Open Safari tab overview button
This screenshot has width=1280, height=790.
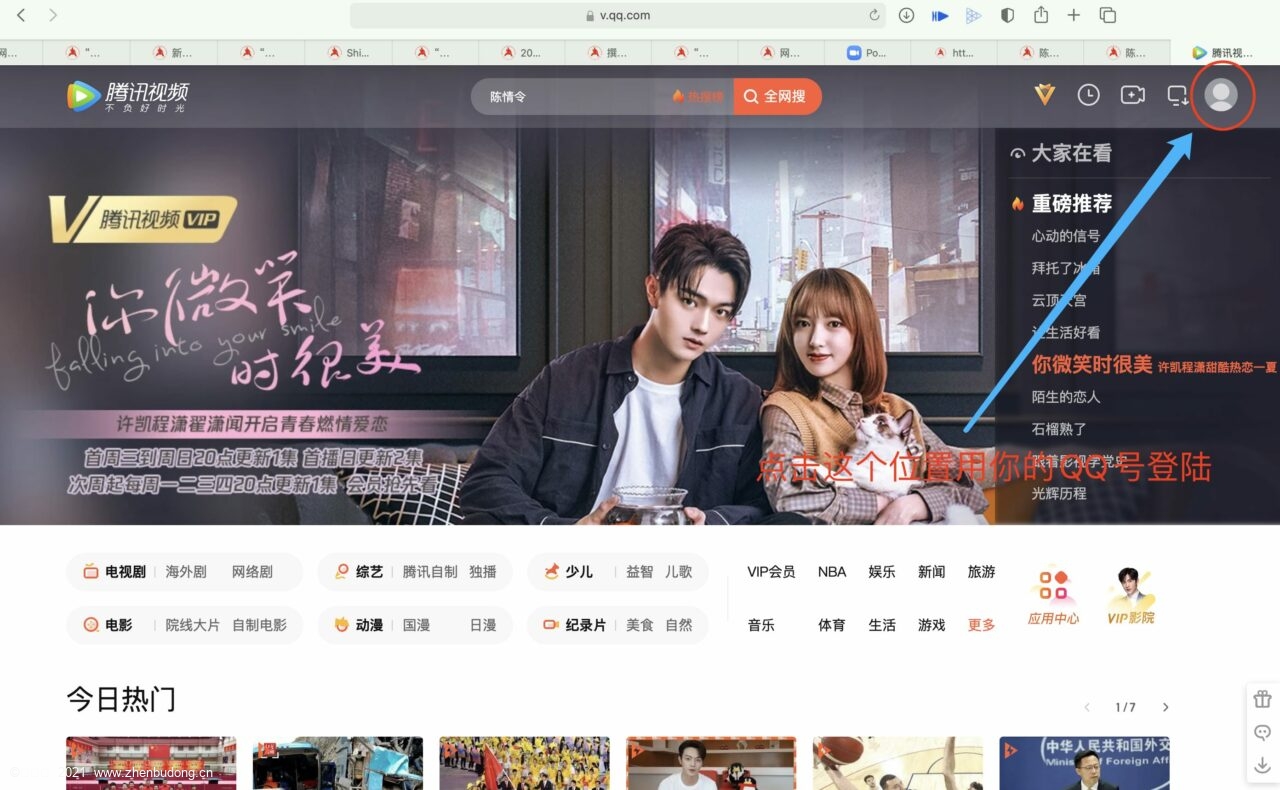point(1107,15)
